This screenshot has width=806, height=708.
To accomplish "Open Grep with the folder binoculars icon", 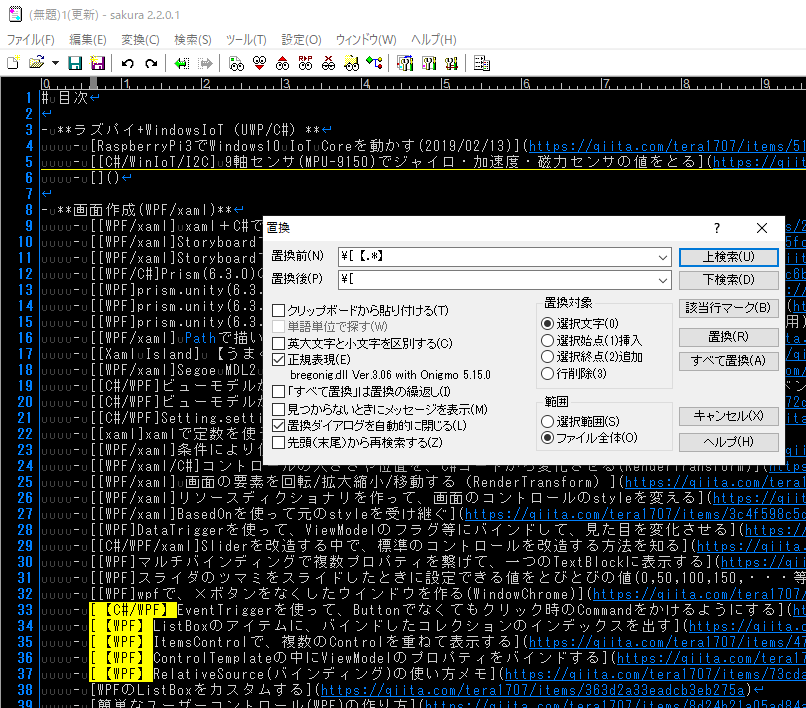I will click(352, 63).
